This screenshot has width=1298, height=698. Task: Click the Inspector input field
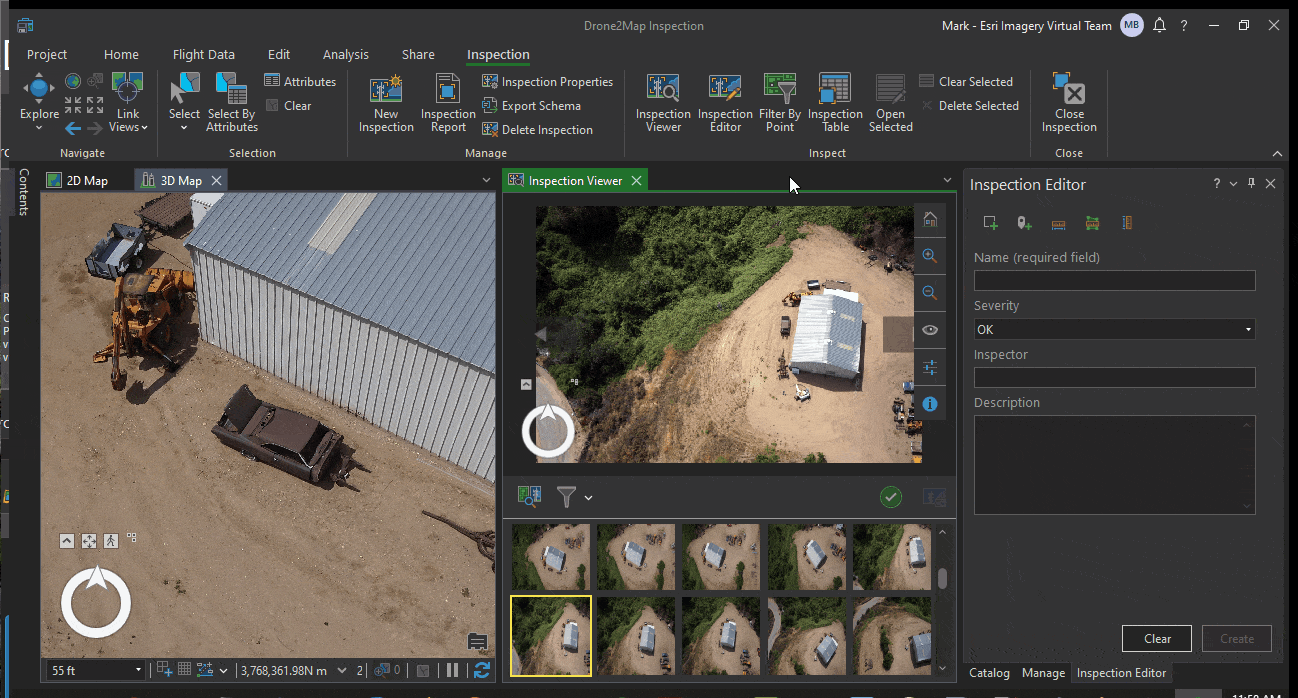(1114, 377)
